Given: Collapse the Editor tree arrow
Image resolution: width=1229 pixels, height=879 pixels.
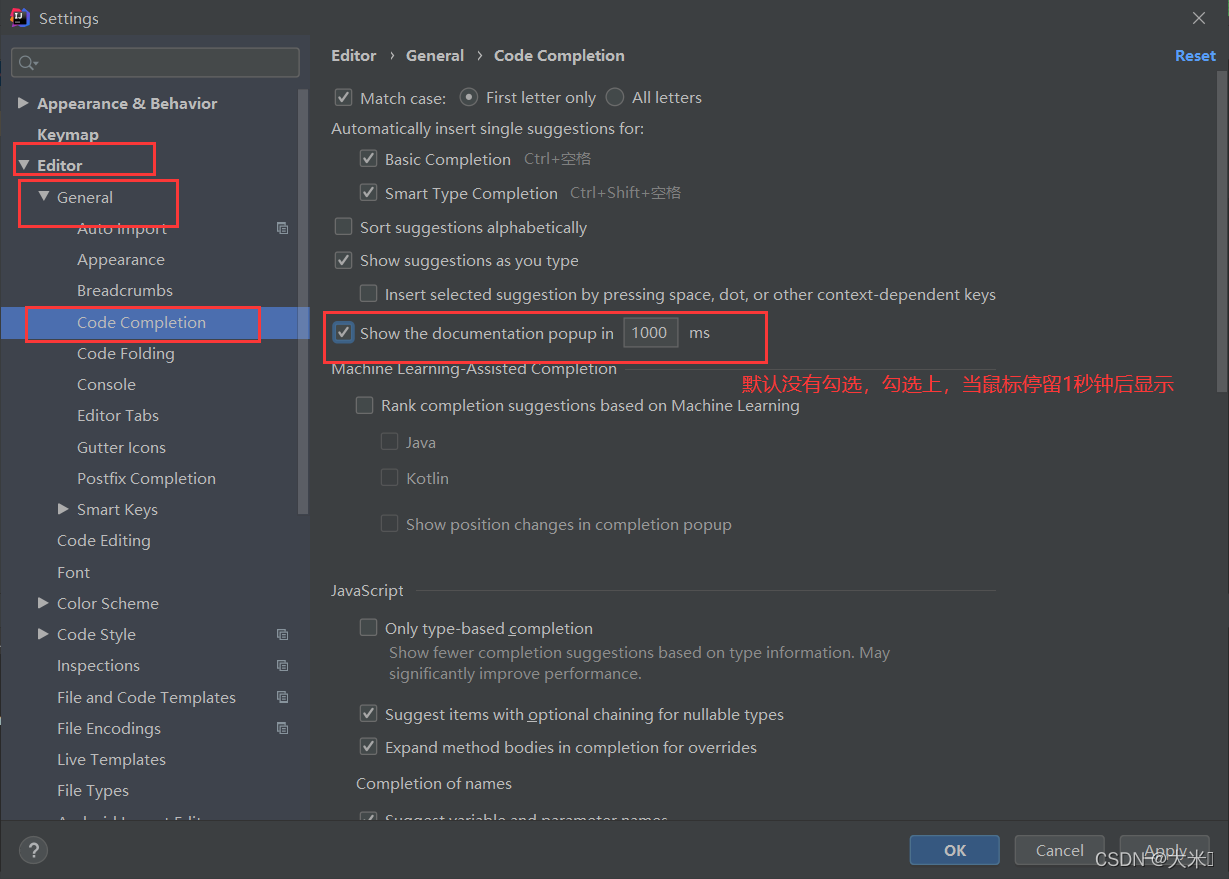Looking at the screenshot, I should click(x=23, y=165).
